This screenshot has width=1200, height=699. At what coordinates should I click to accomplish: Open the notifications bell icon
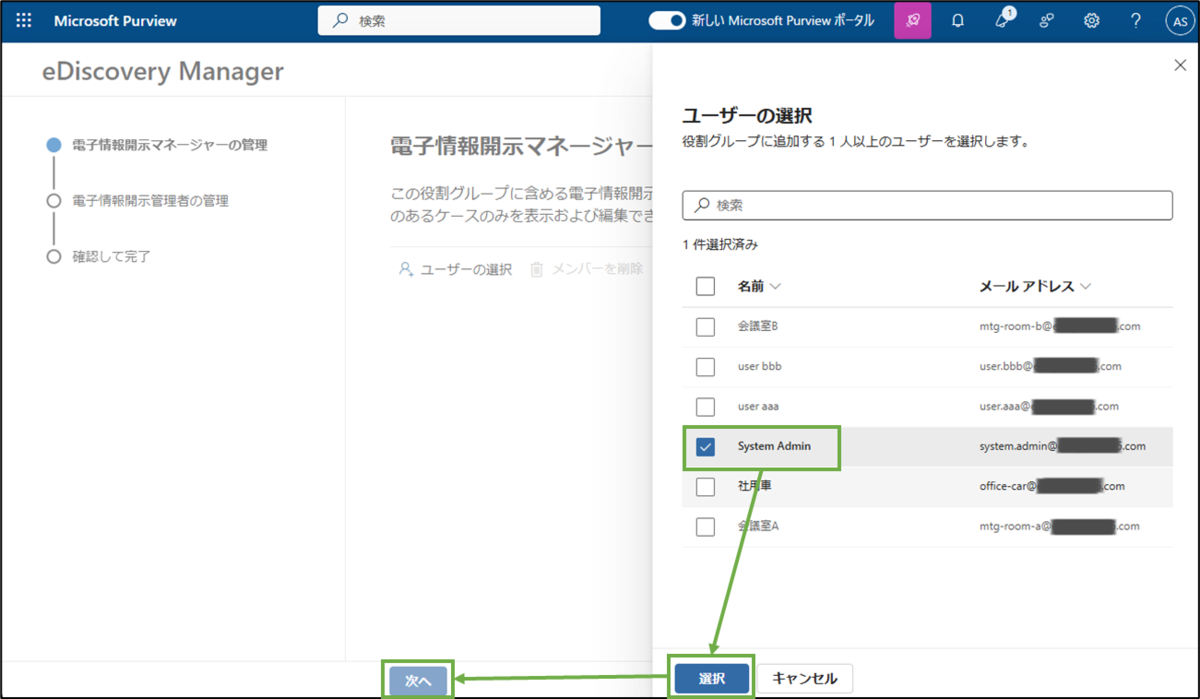coord(958,20)
